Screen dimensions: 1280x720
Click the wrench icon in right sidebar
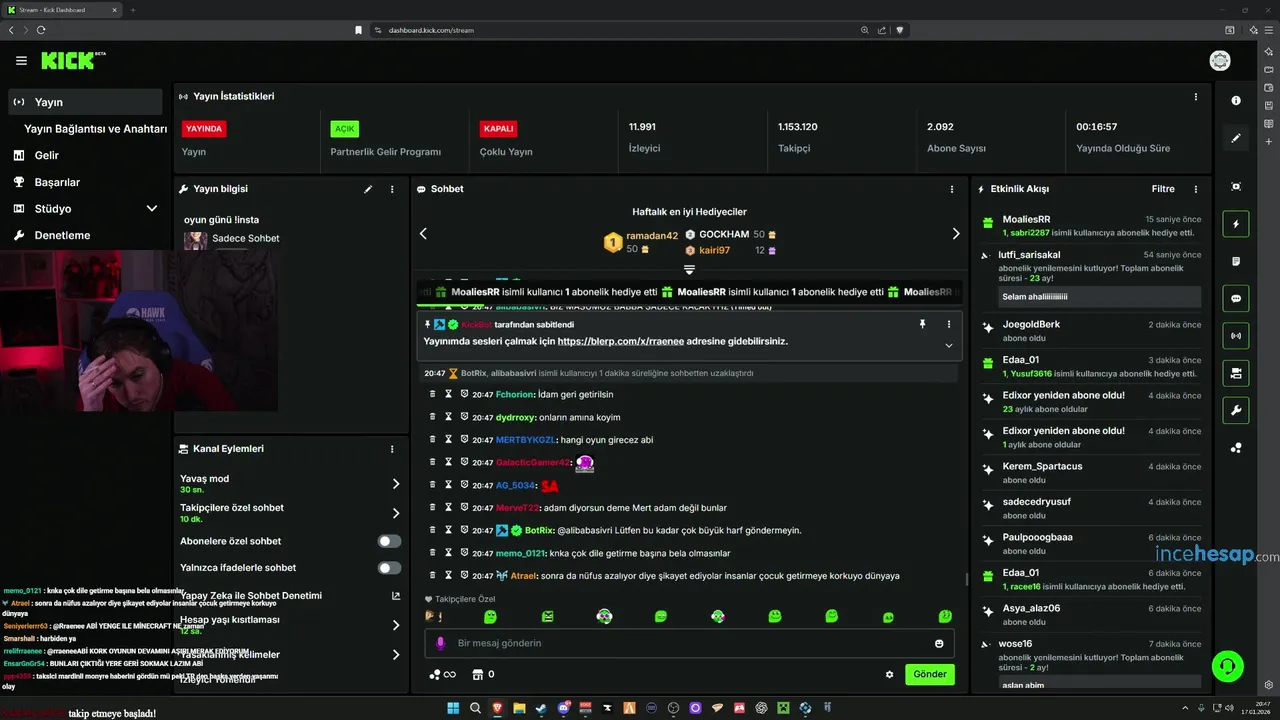(x=1236, y=410)
